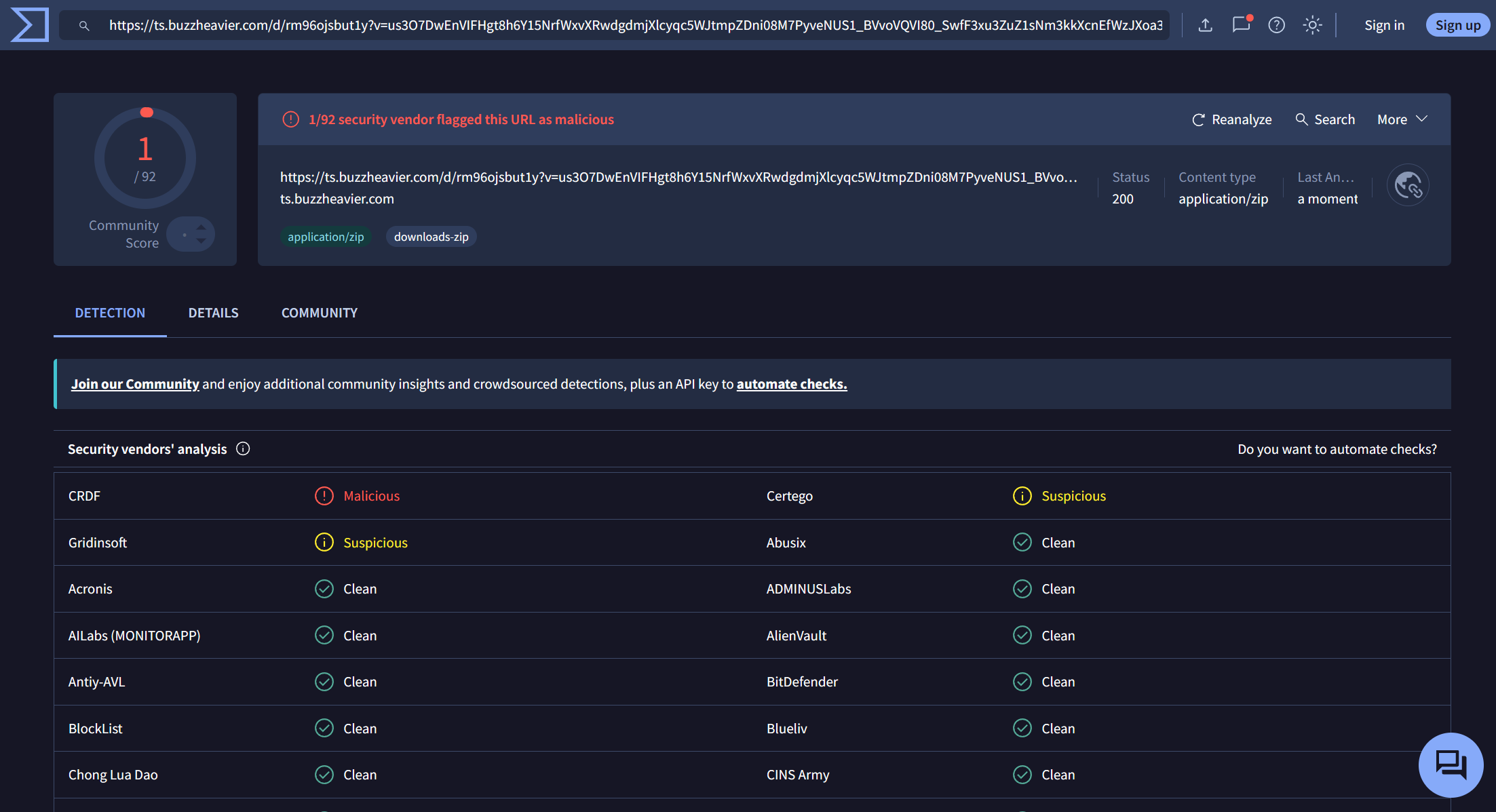Screen dimensions: 1496x812
Task: Click the application/zip tag
Action: (326, 237)
